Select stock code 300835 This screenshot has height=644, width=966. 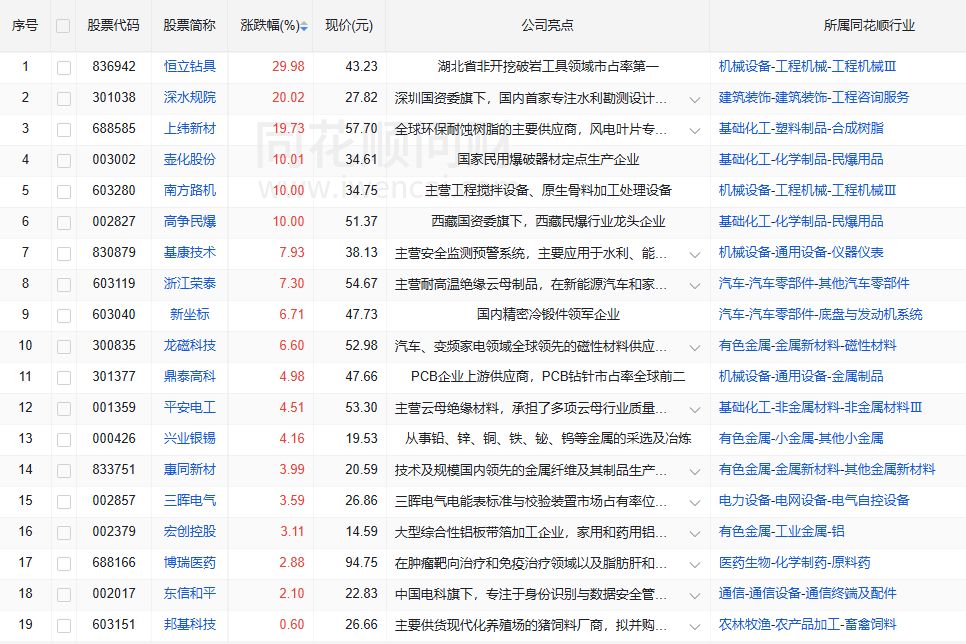pos(114,345)
